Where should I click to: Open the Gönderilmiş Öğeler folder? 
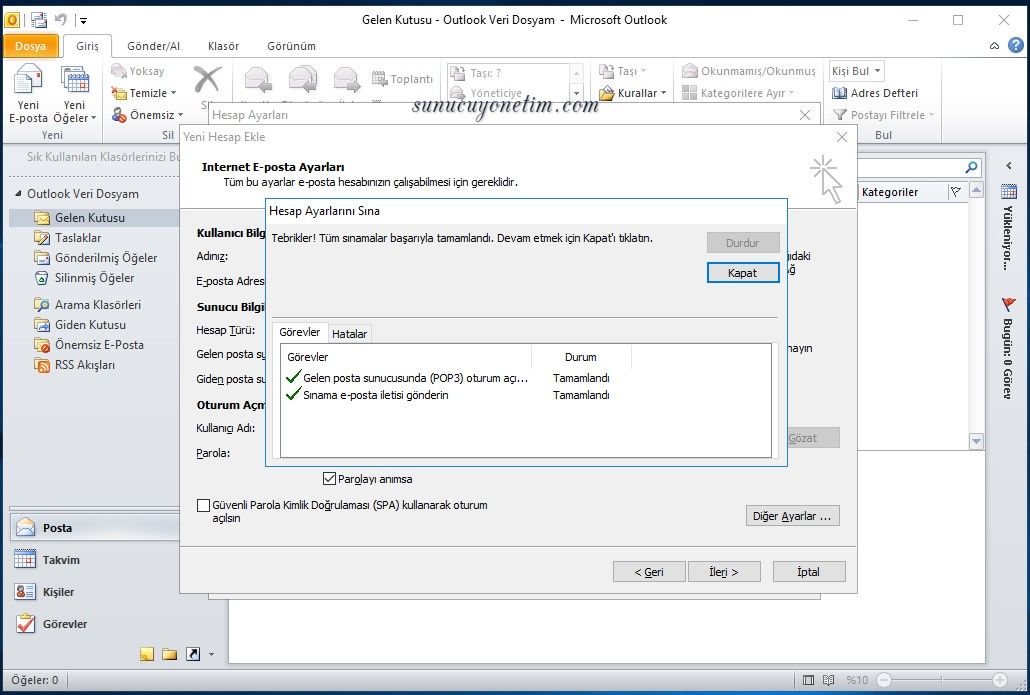coord(106,258)
